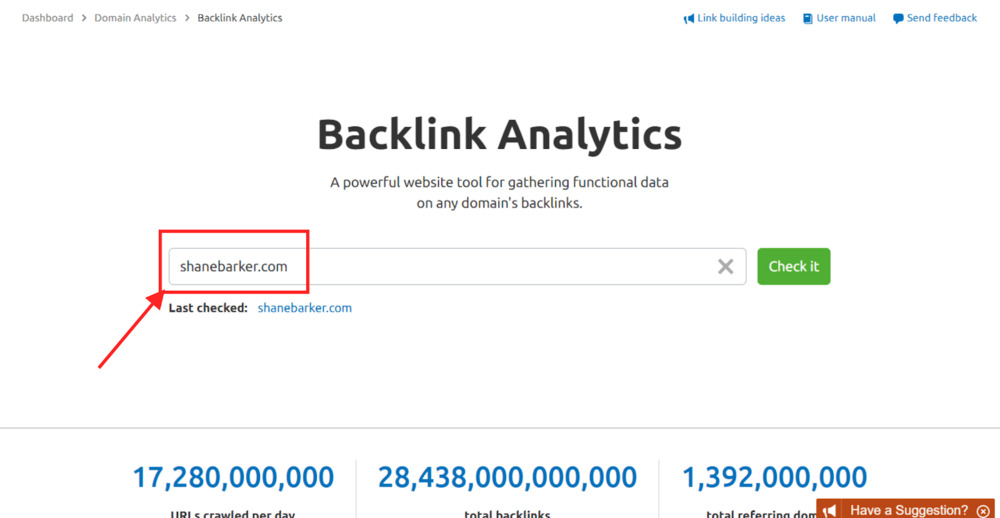Image resolution: width=1000 pixels, height=518 pixels.
Task: Open the last checked shanebarker.com link
Action: point(304,308)
